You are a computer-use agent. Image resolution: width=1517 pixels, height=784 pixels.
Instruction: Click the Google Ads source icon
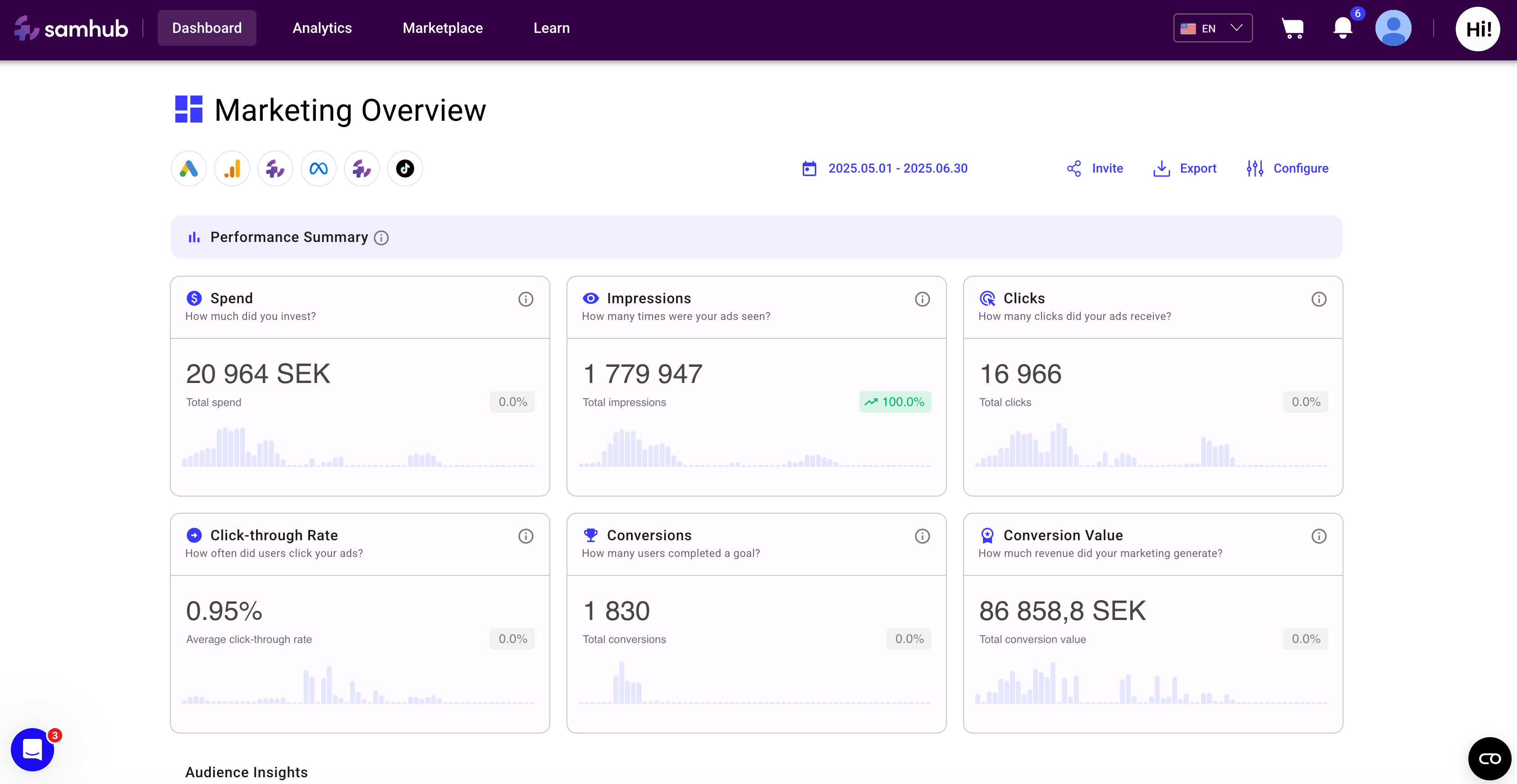188,169
